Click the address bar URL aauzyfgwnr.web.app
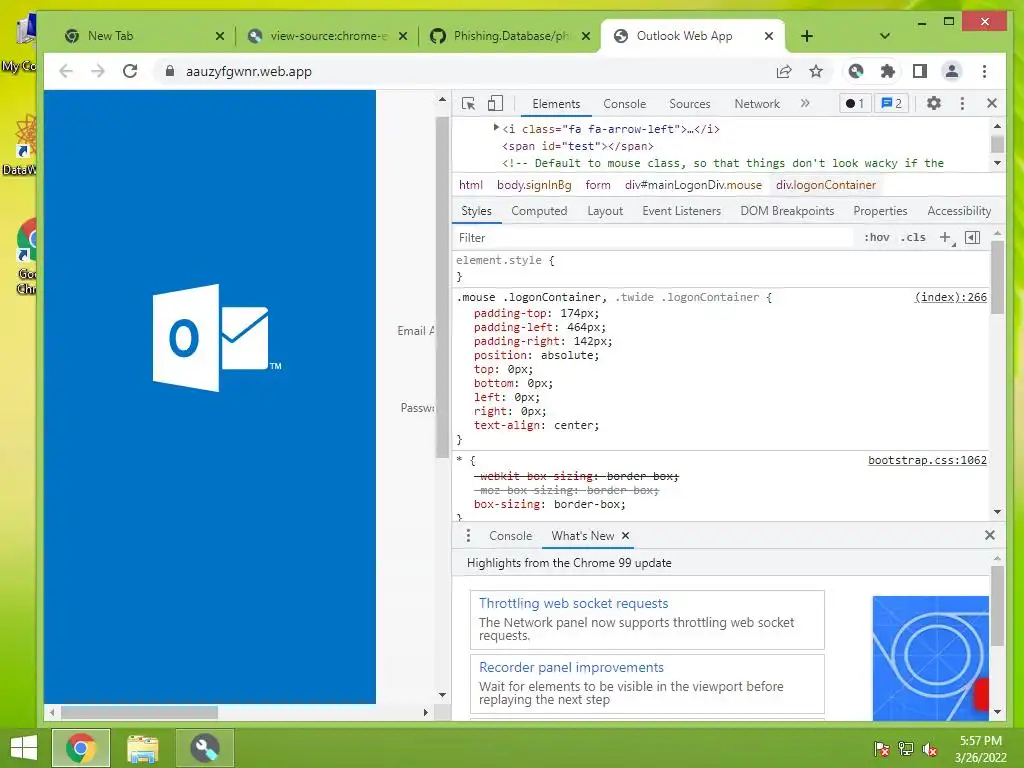This screenshot has width=1024, height=768. point(249,72)
